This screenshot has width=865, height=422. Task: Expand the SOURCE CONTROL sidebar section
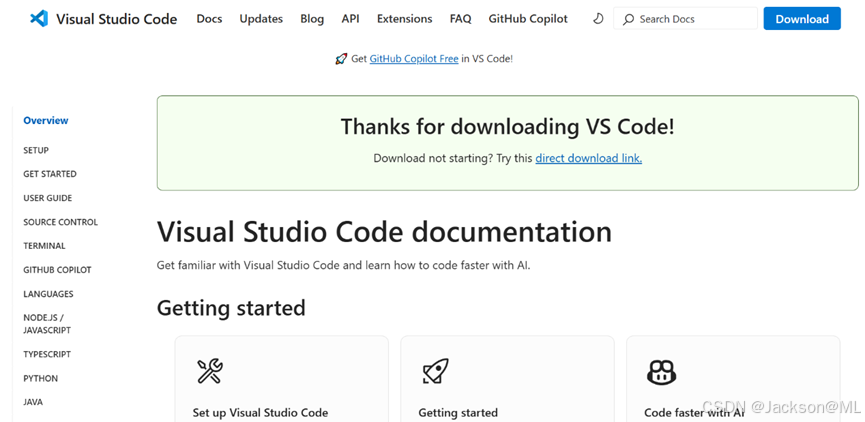pos(60,222)
